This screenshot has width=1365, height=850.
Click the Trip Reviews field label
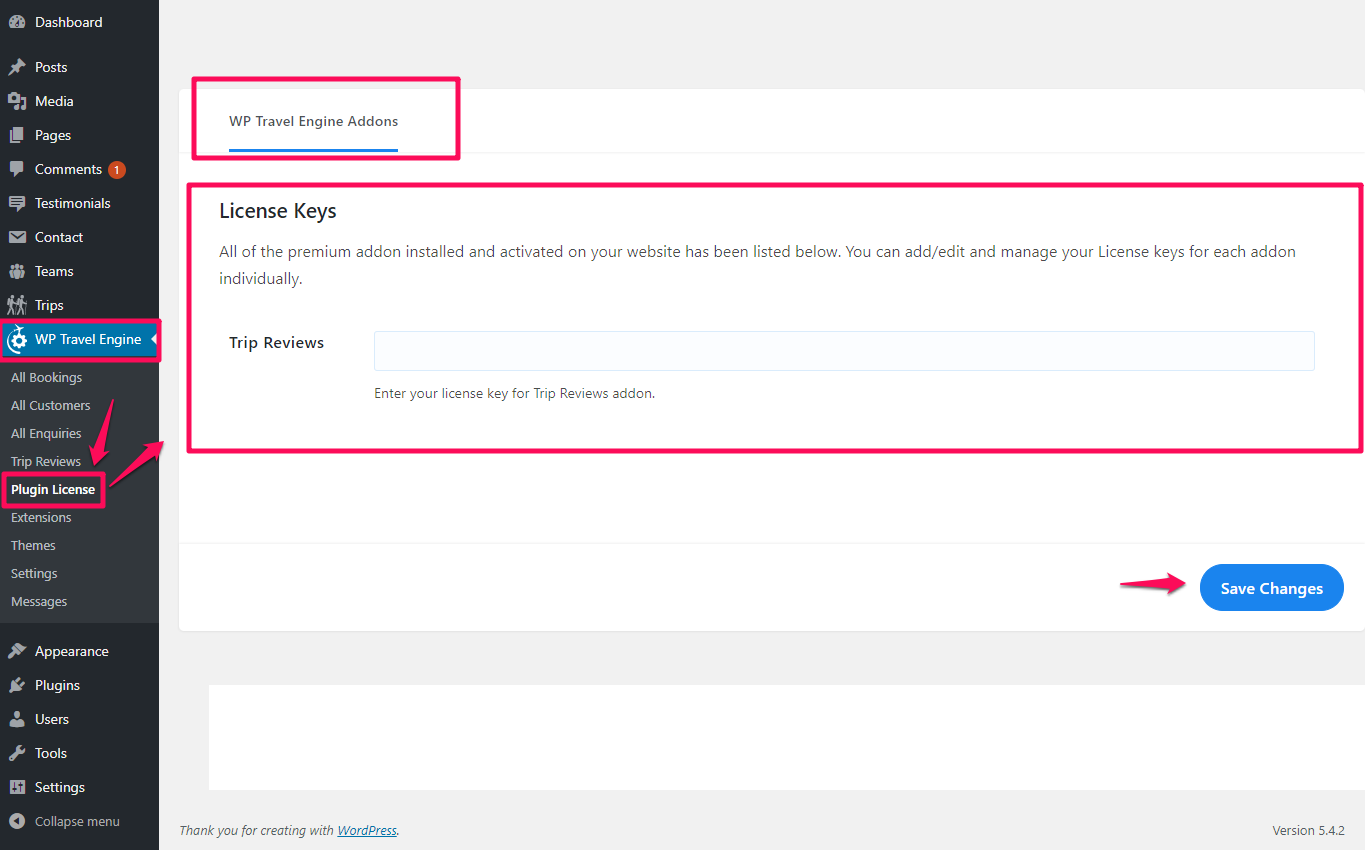276,342
